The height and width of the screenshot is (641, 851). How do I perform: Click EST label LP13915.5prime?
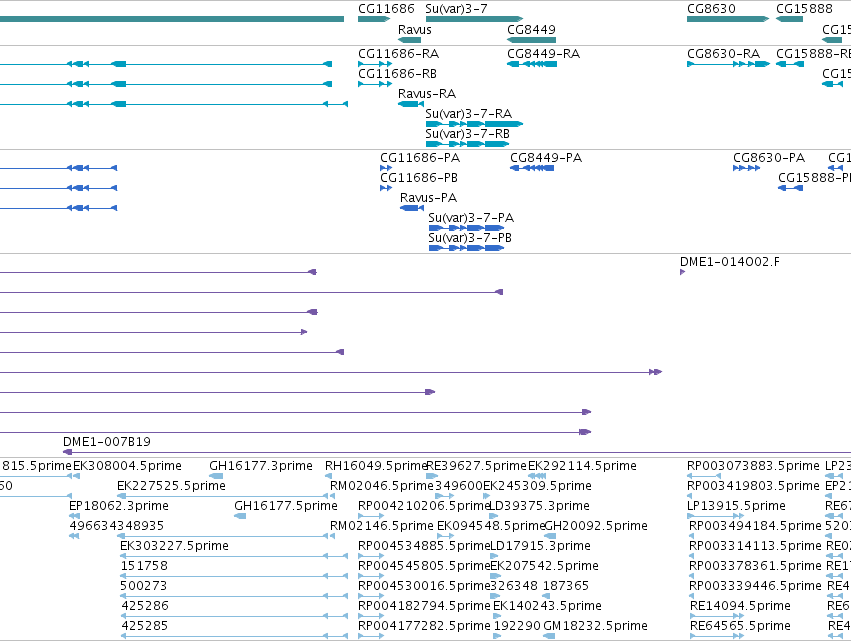pyautogui.click(x=736, y=506)
